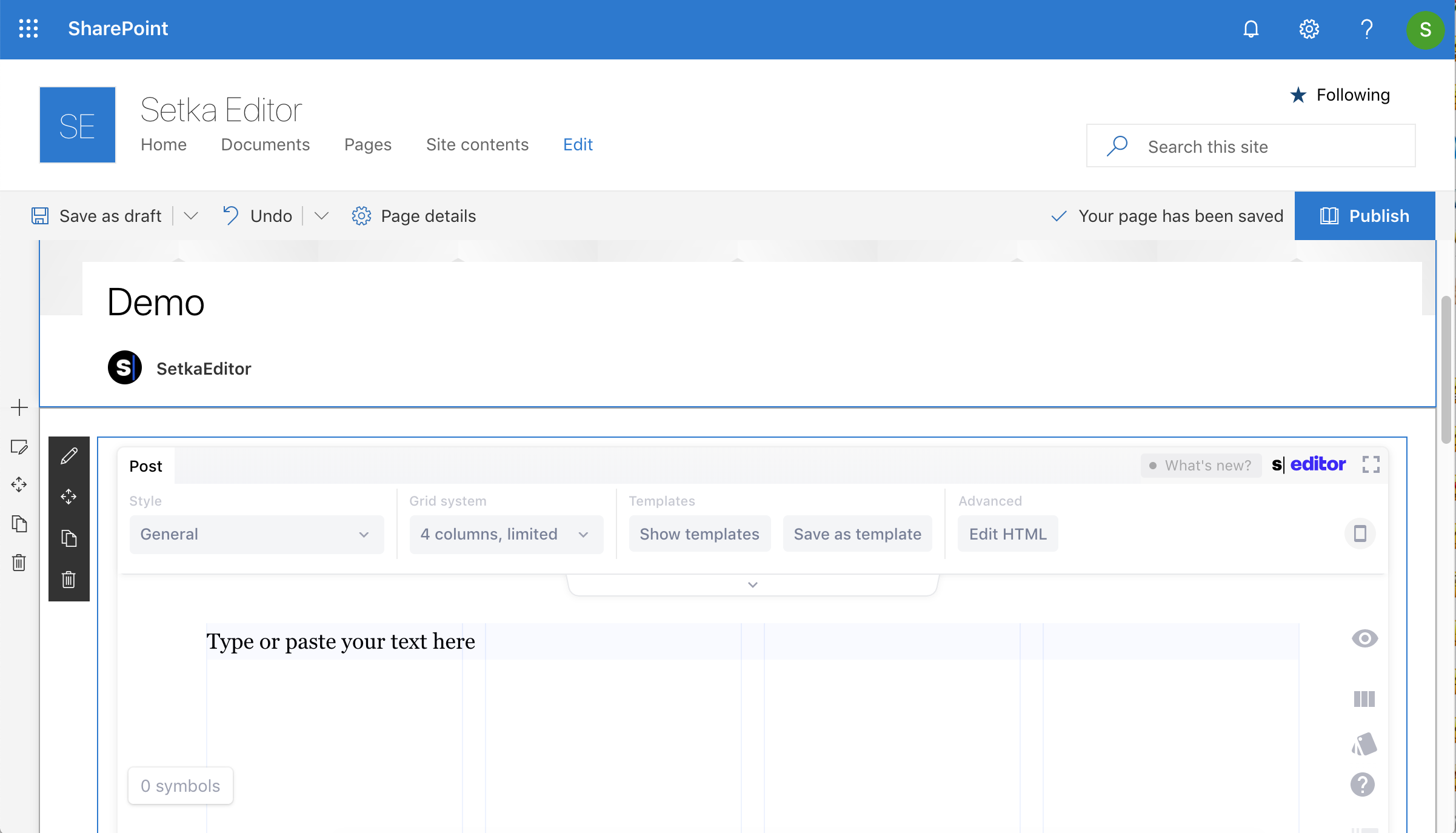This screenshot has width=1456, height=833.
Task: Click the Undo arrow icon
Action: pyautogui.click(x=230, y=216)
